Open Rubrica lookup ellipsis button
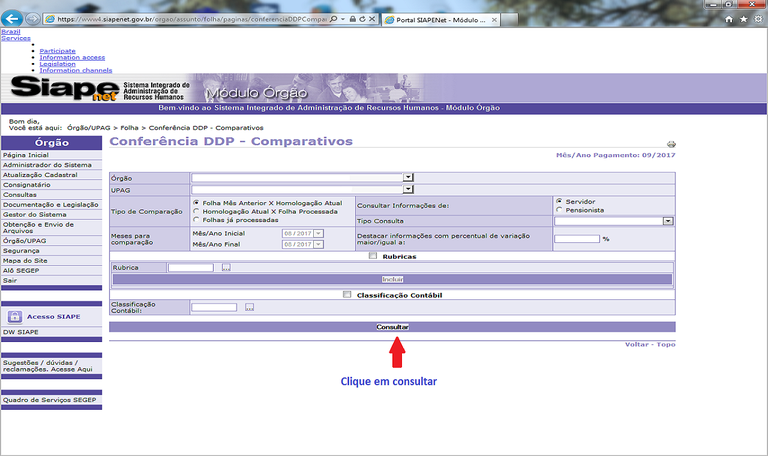 coord(226,267)
